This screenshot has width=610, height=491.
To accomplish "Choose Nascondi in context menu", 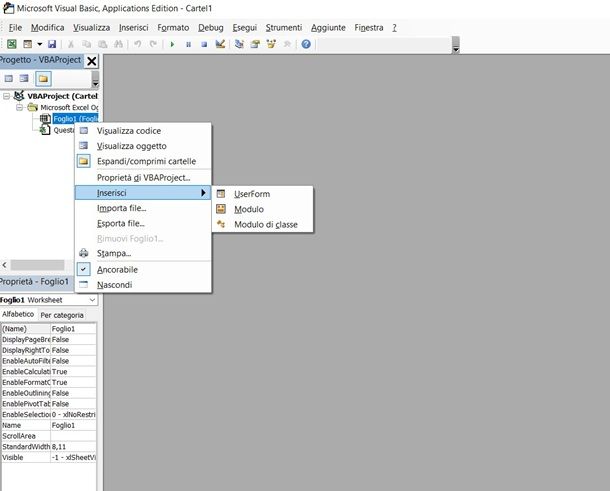I will point(143,285).
